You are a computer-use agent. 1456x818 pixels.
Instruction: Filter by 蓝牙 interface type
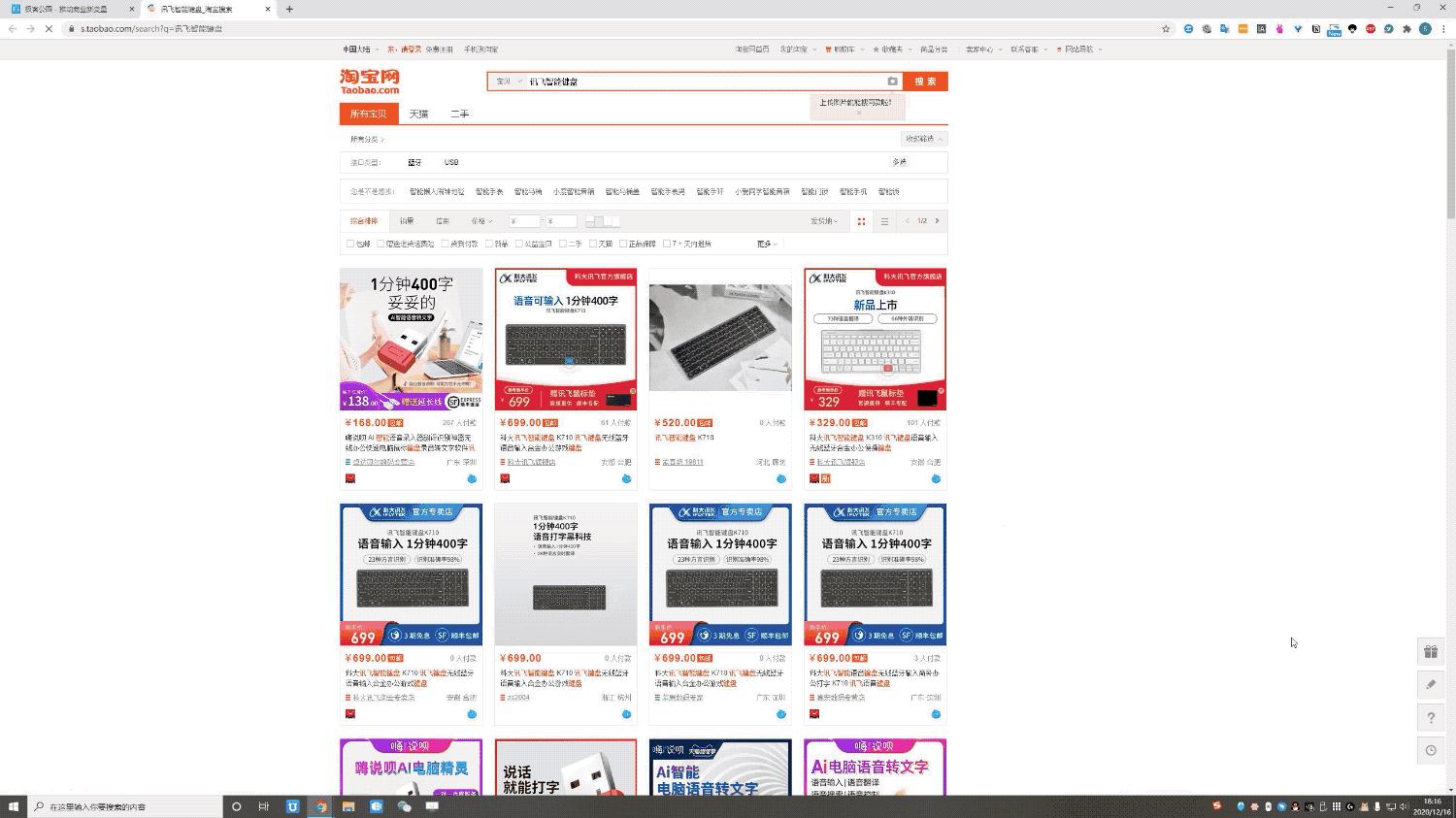414,162
